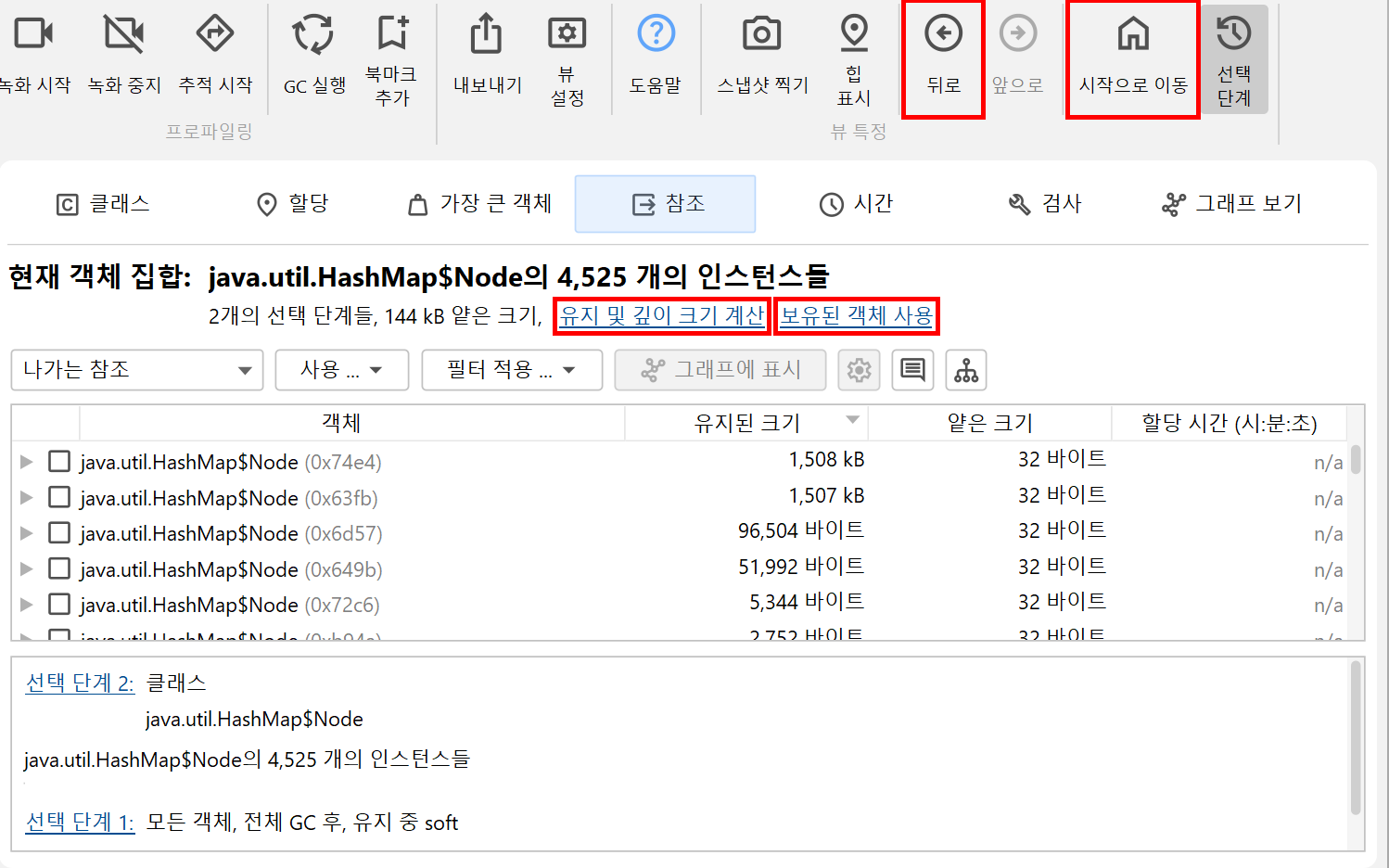Click the 보유된 객체 사용 link
The width and height of the screenshot is (1389, 868).
point(856,316)
